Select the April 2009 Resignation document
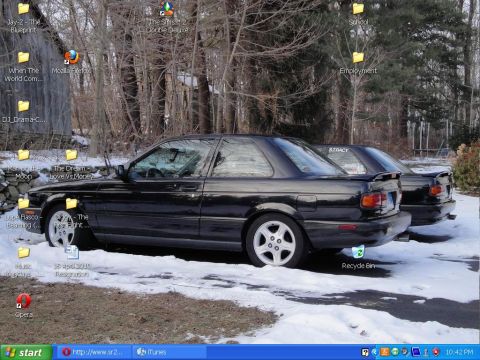 click(x=71, y=253)
